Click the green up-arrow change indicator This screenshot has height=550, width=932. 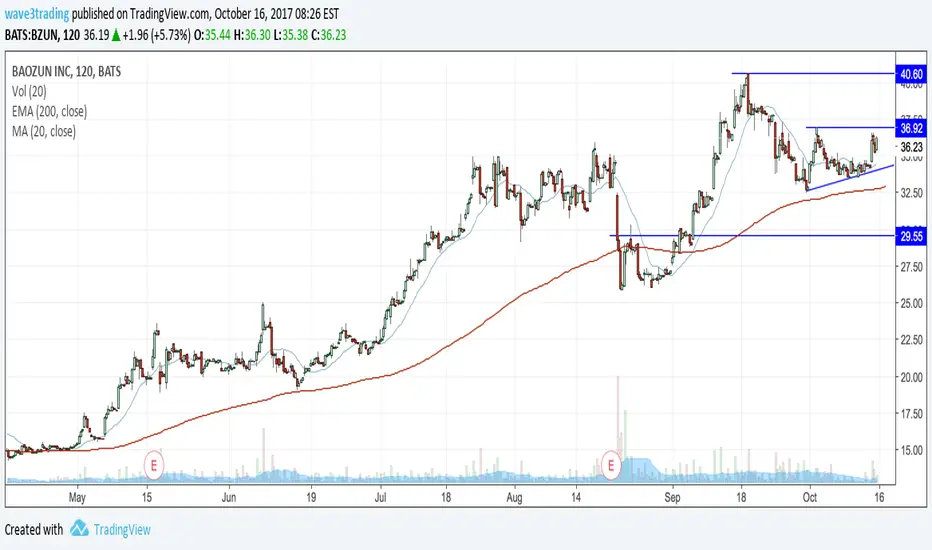pos(116,36)
